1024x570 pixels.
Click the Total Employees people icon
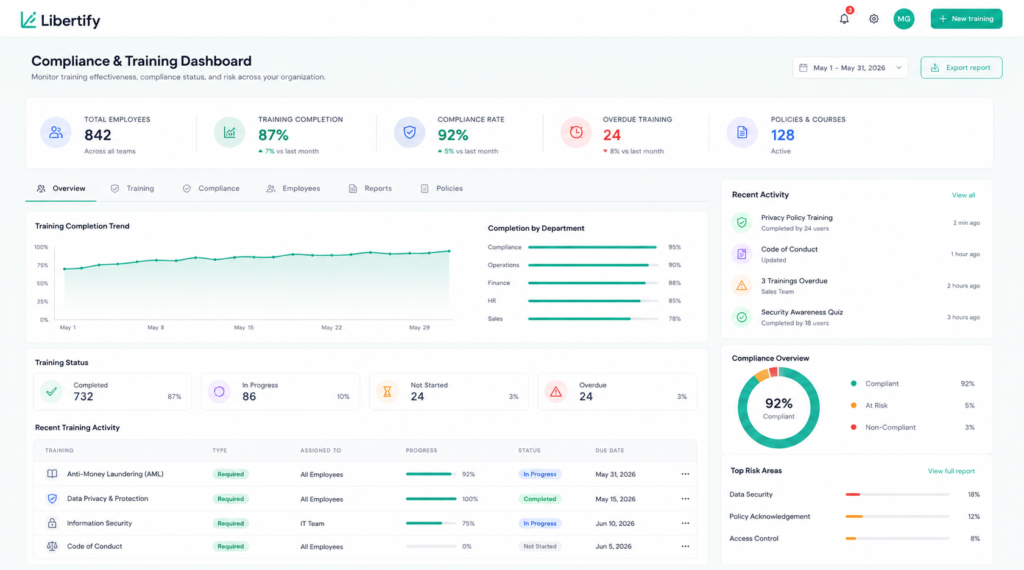[x=56, y=133]
